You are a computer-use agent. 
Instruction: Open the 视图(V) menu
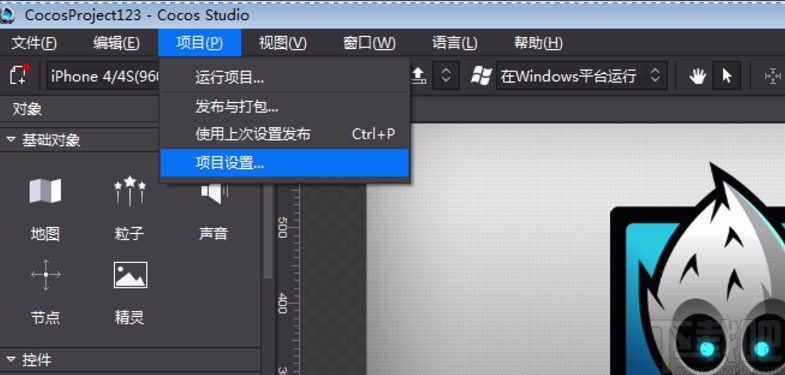pyautogui.click(x=282, y=43)
